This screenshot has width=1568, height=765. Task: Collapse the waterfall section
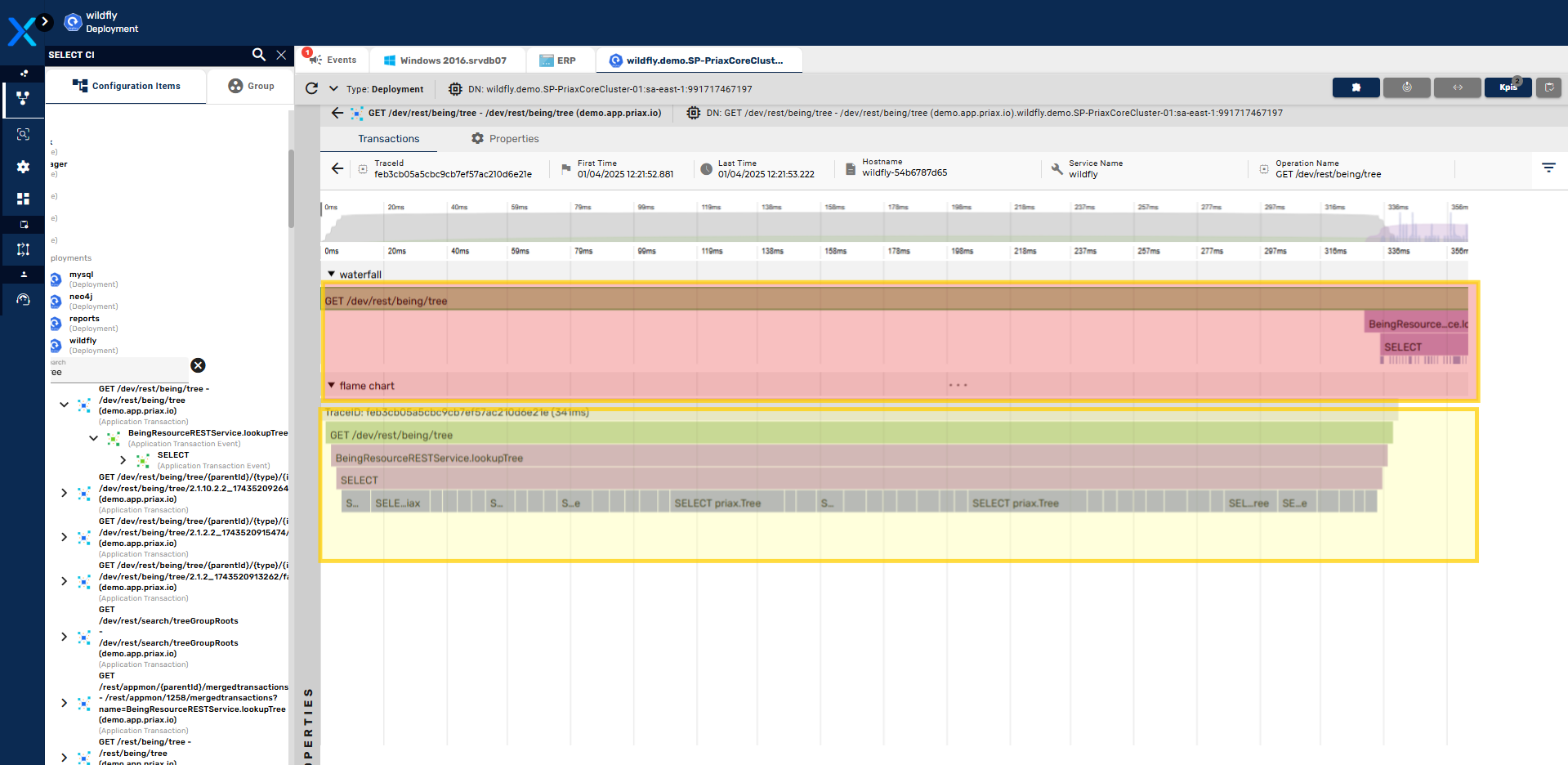click(332, 275)
